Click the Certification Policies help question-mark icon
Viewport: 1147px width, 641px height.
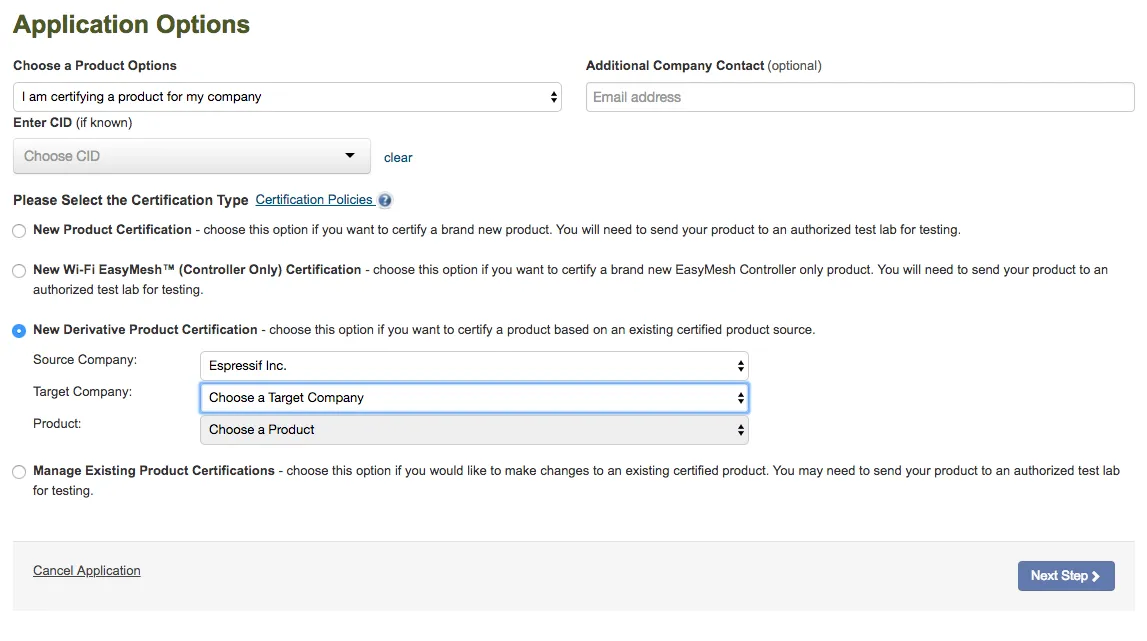[385, 200]
